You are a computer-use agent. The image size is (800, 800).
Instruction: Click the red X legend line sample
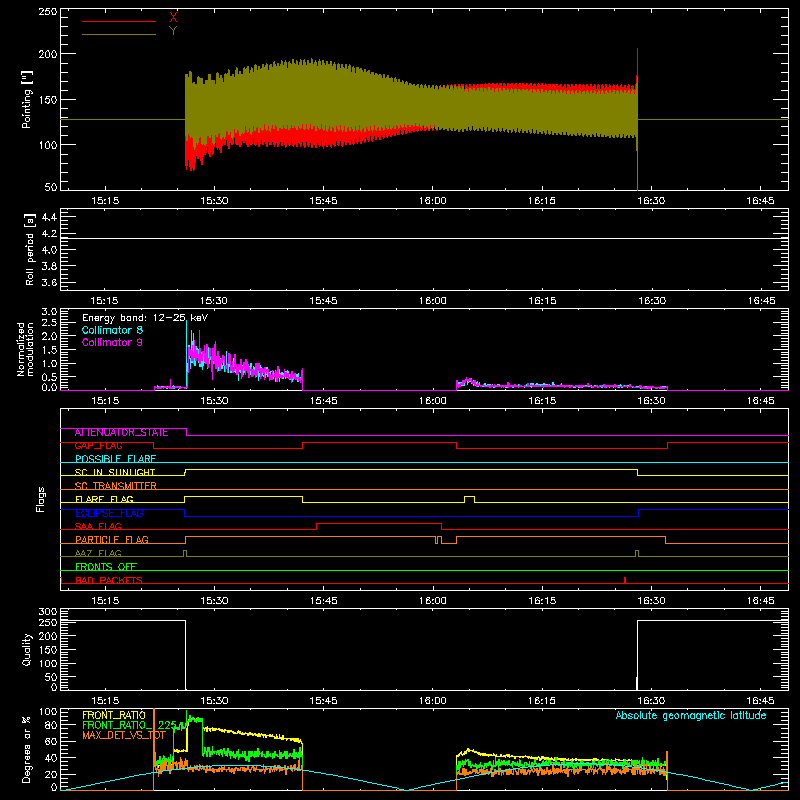click(x=118, y=21)
